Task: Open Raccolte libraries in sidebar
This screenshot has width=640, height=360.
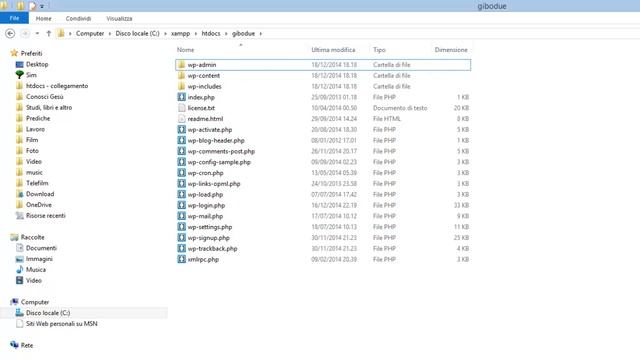Action: pyautogui.click(x=33, y=237)
